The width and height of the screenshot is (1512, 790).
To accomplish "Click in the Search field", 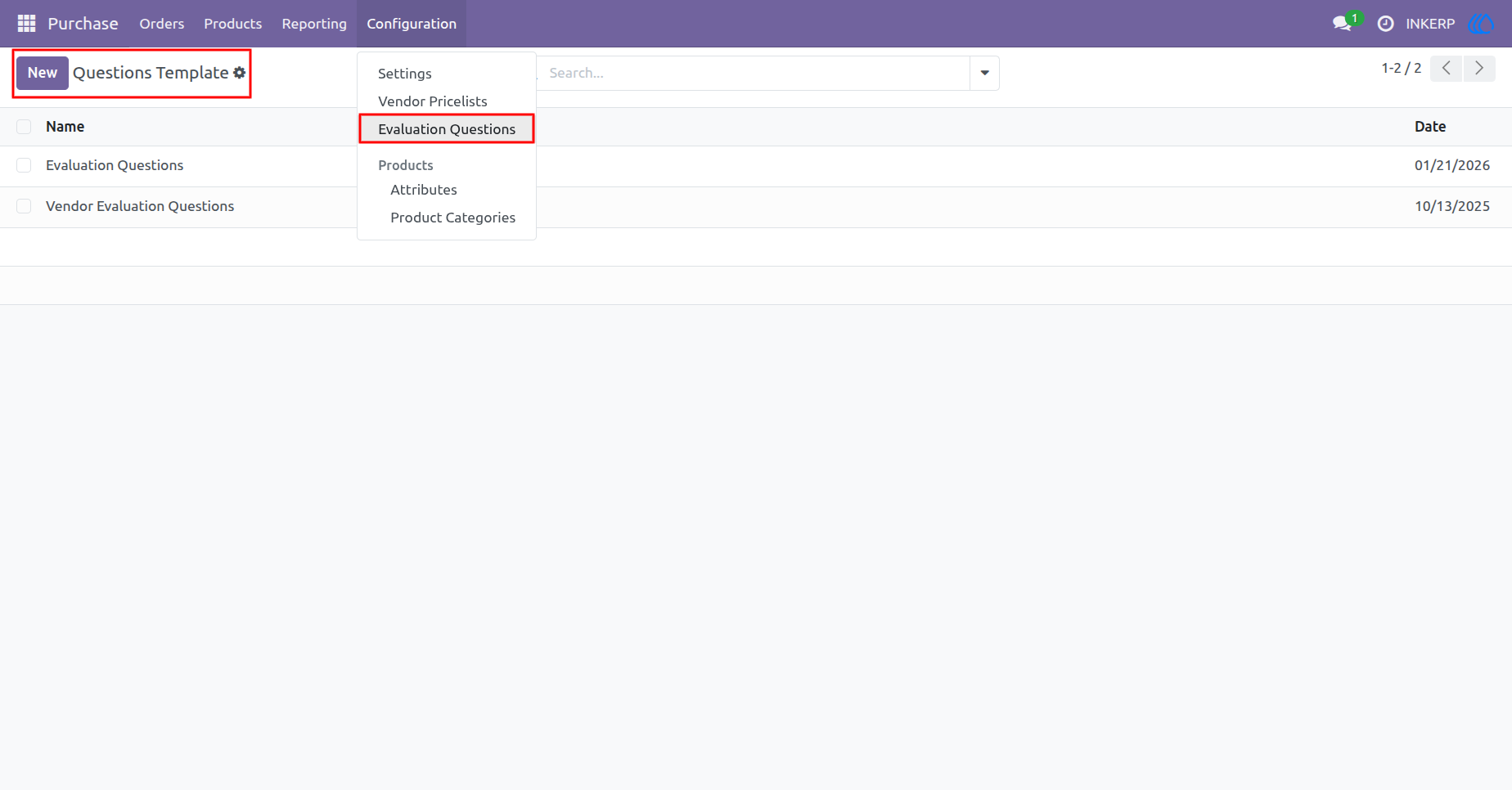I will [x=753, y=73].
